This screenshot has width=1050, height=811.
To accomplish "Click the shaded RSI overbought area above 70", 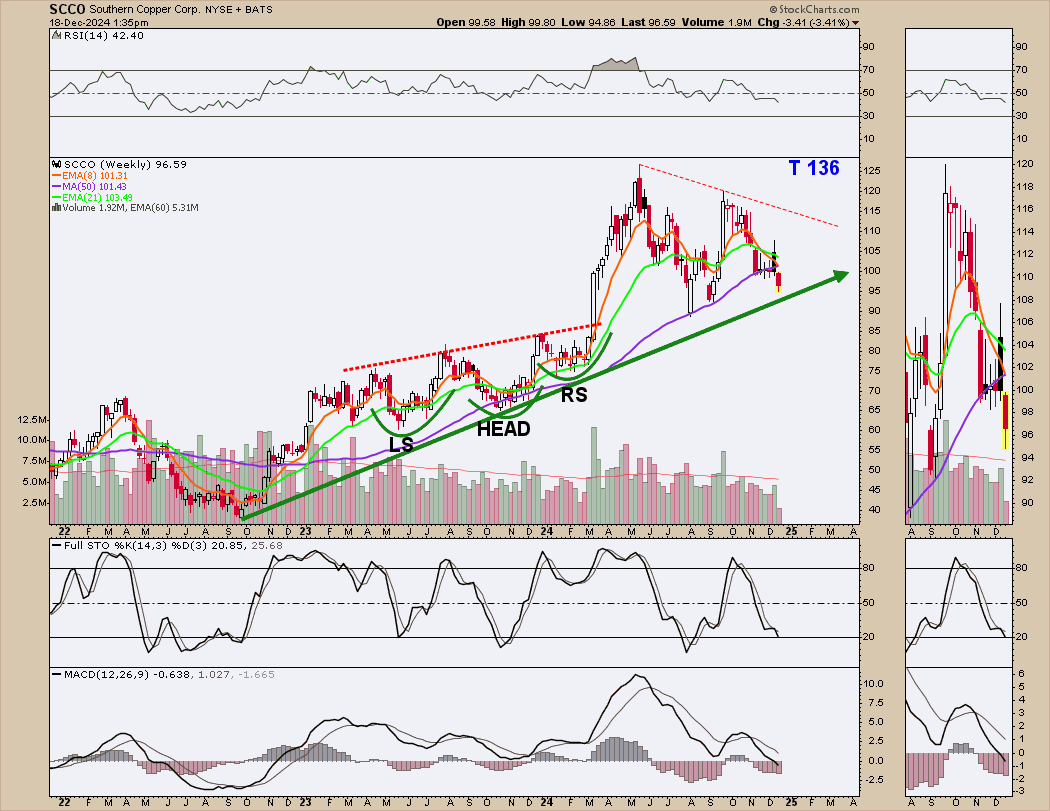I will click(615, 64).
